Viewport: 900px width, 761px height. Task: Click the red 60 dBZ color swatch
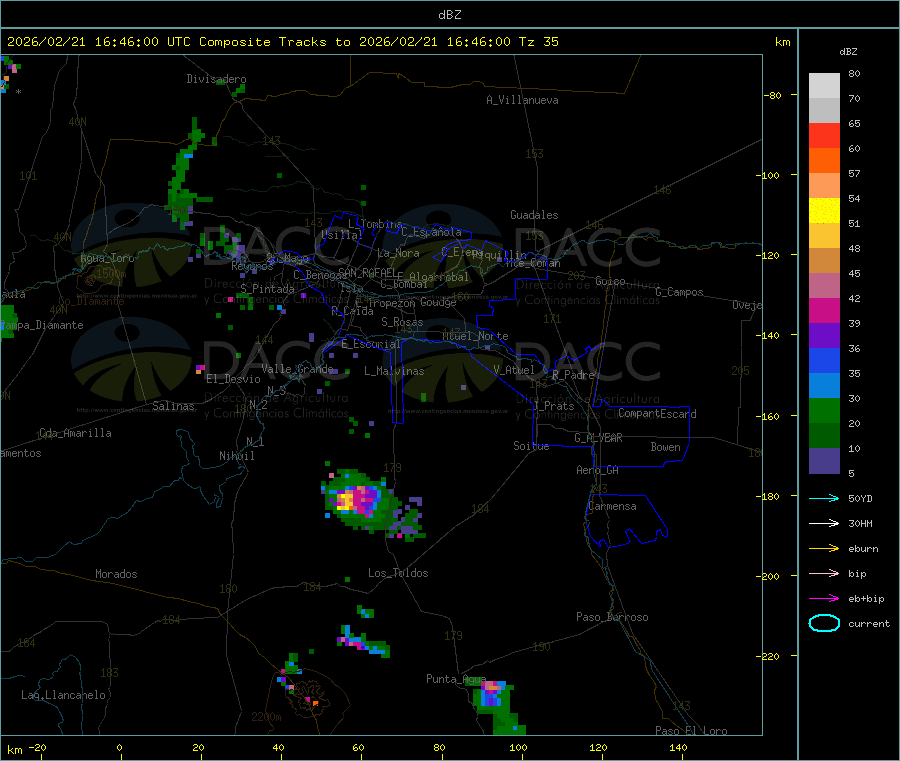click(824, 135)
